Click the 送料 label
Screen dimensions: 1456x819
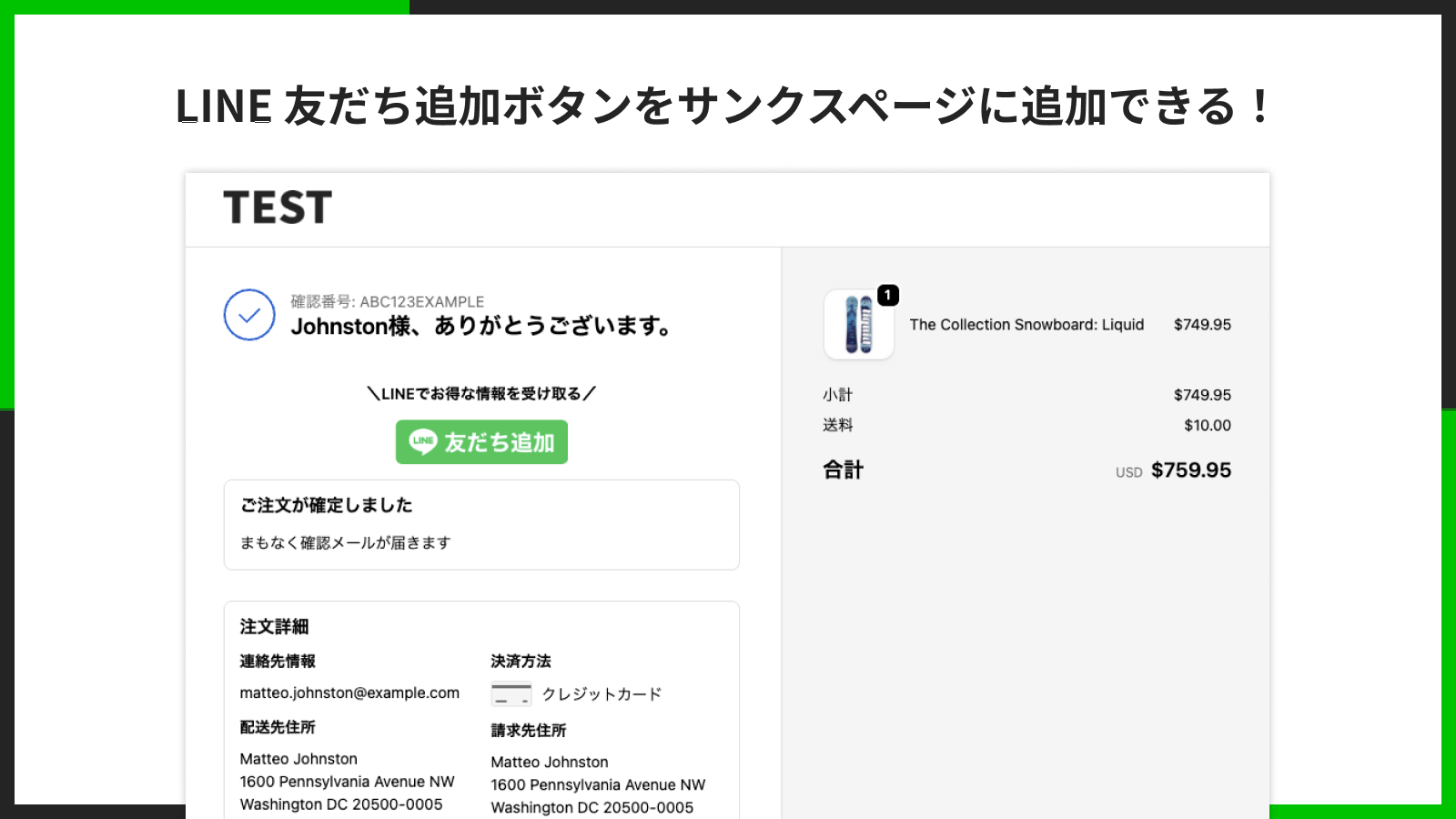tap(838, 425)
